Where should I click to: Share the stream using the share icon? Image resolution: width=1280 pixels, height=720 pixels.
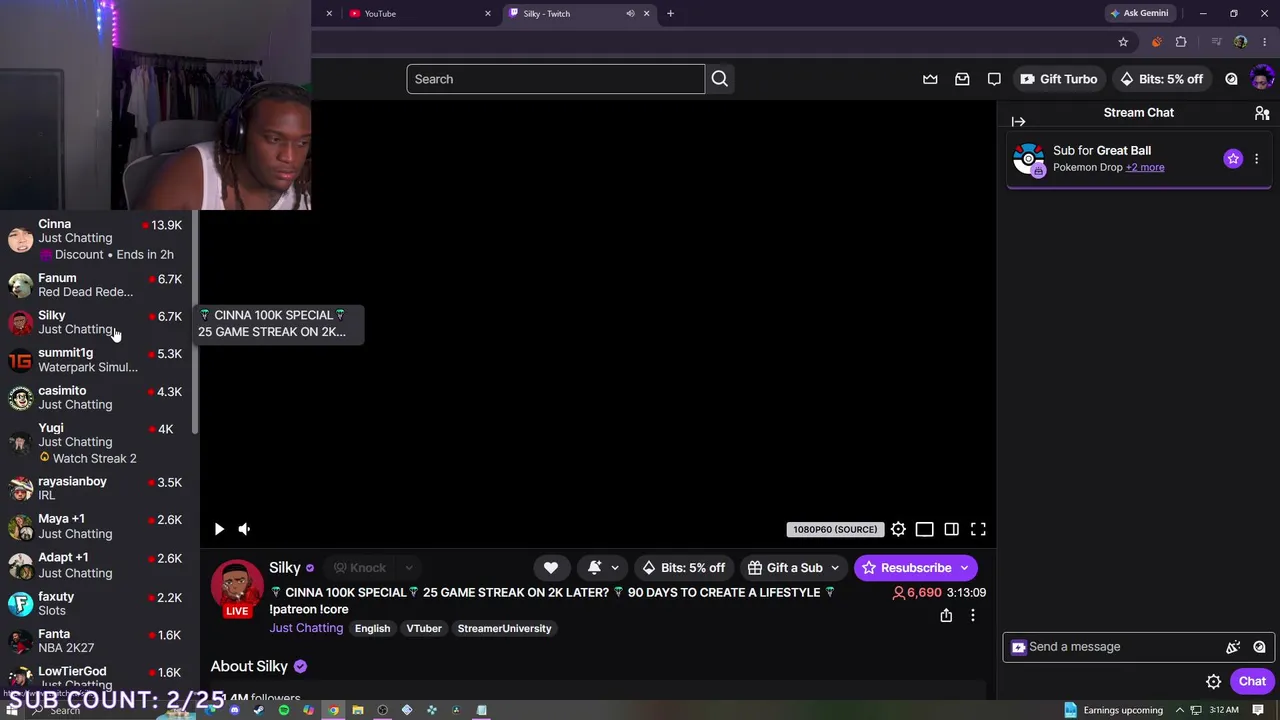[x=946, y=616]
